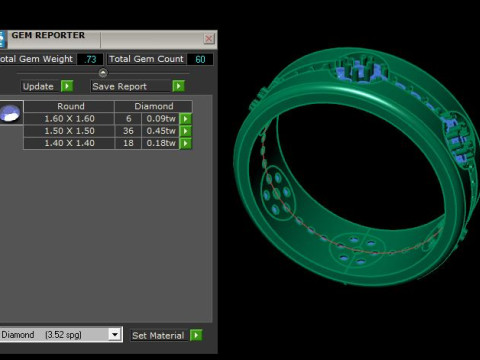
Task: Click the green arrow on the 0.18tw row
Action: (186, 143)
